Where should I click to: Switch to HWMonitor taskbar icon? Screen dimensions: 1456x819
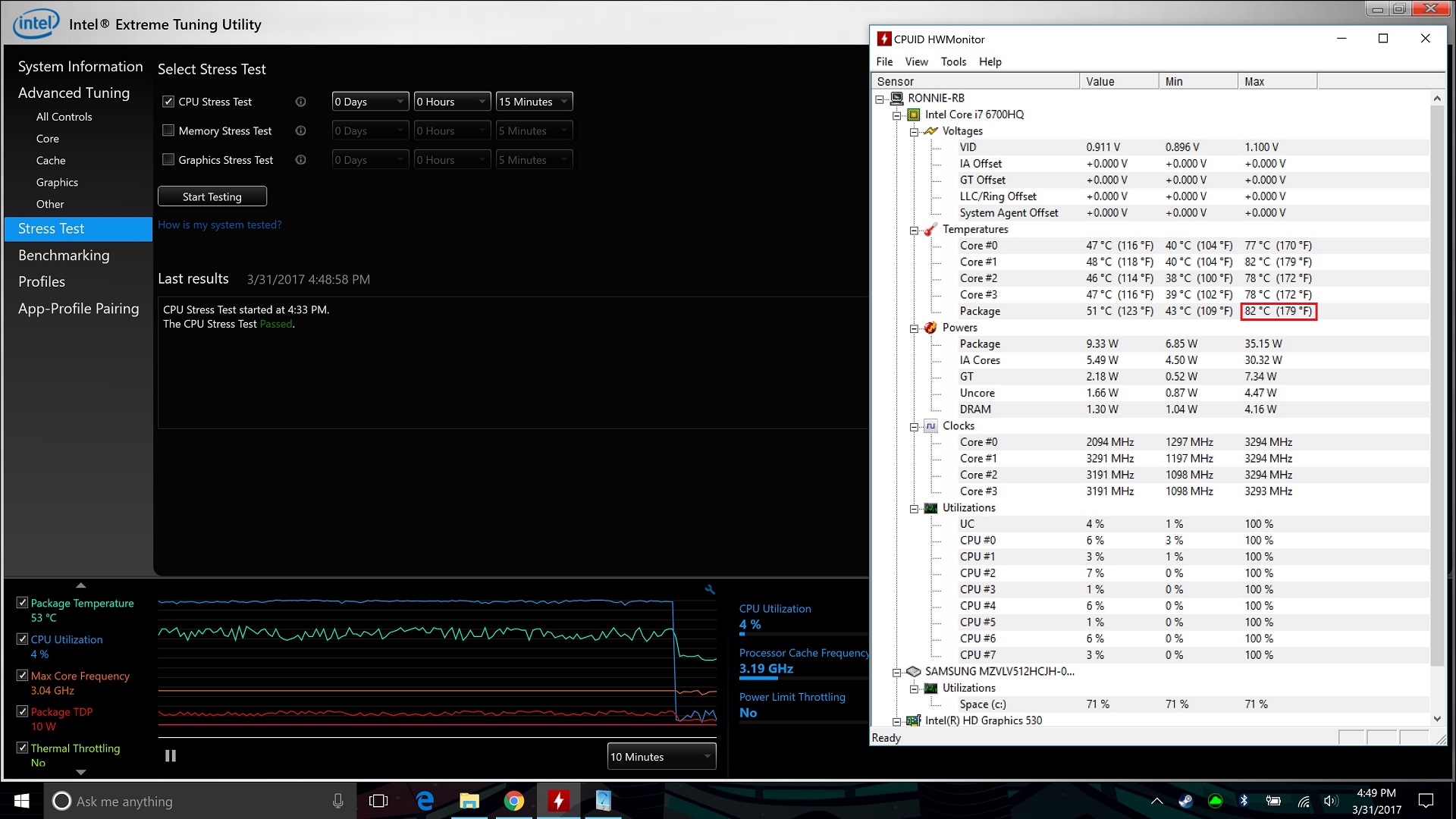point(559,801)
